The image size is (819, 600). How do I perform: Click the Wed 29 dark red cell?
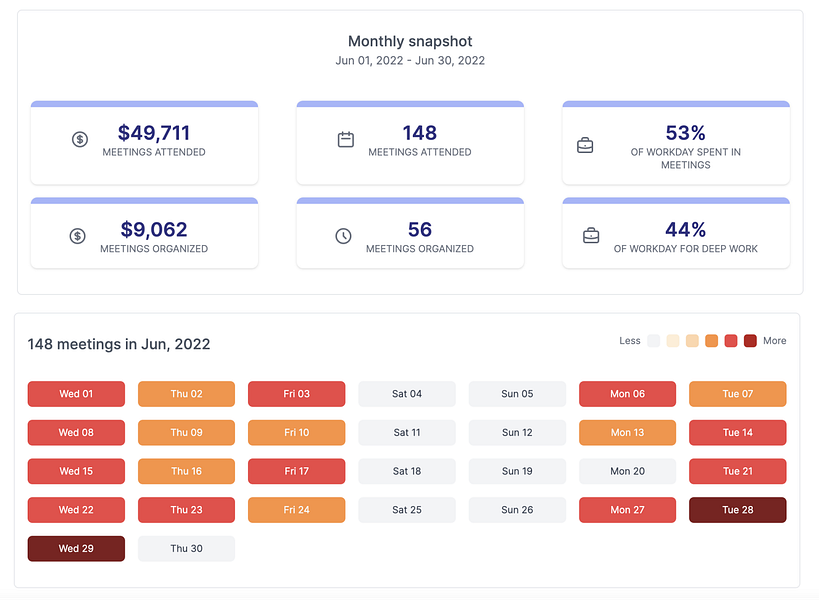[76, 548]
